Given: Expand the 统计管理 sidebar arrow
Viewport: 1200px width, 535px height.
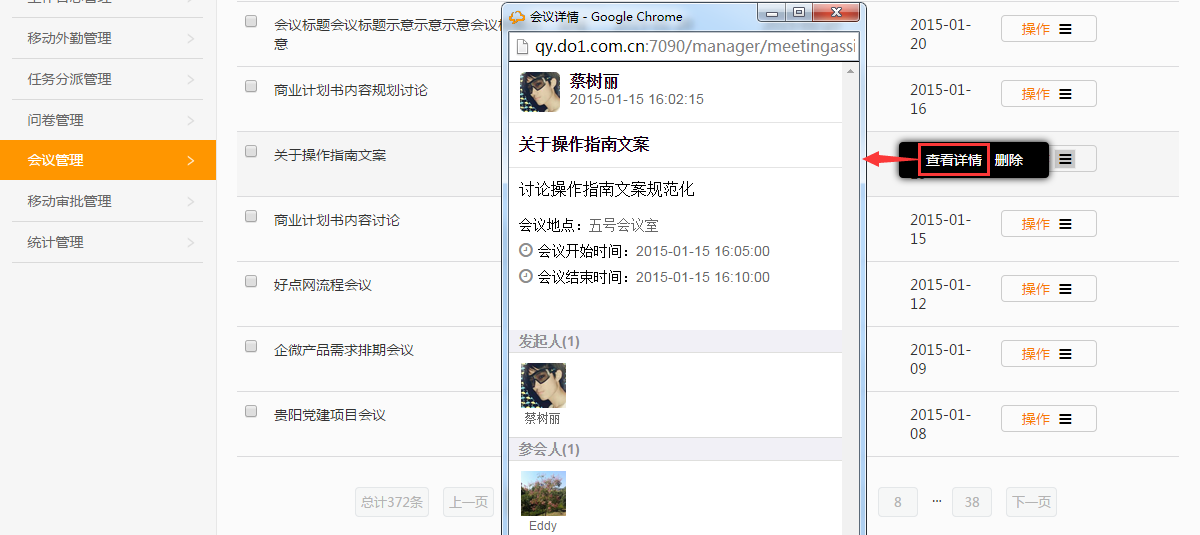Looking at the screenshot, I should coord(191,242).
